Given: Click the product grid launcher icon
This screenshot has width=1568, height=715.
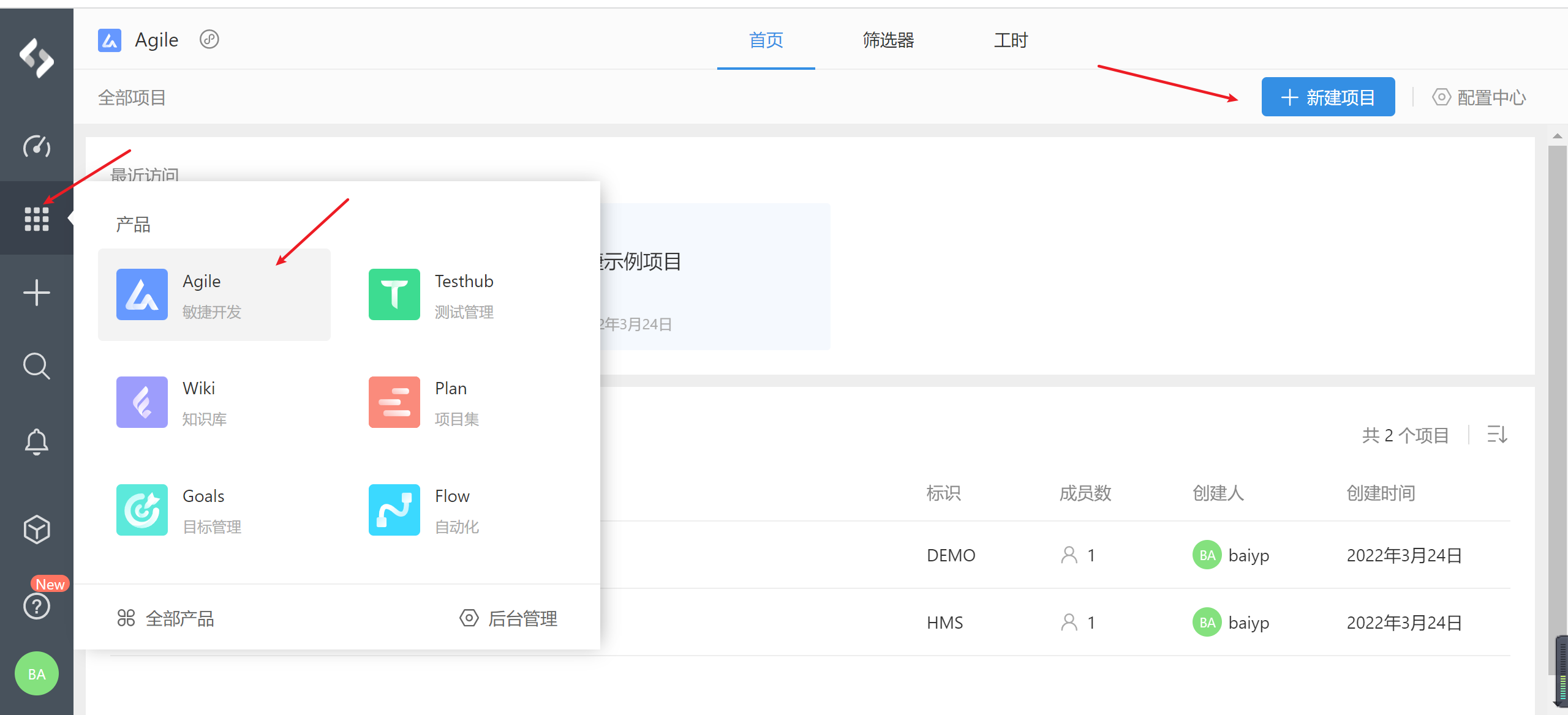Looking at the screenshot, I should 36,219.
